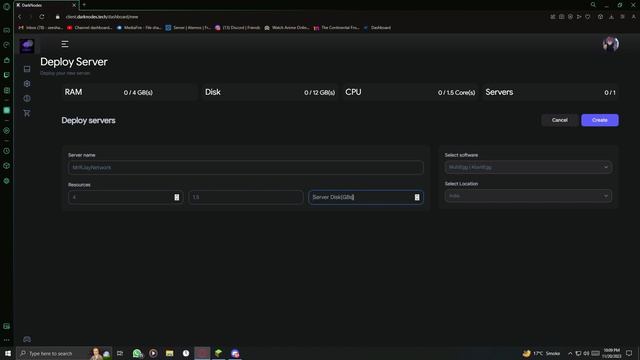640x360 pixels.
Task: Open the taskbar date and time
Action: (x=611, y=353)
